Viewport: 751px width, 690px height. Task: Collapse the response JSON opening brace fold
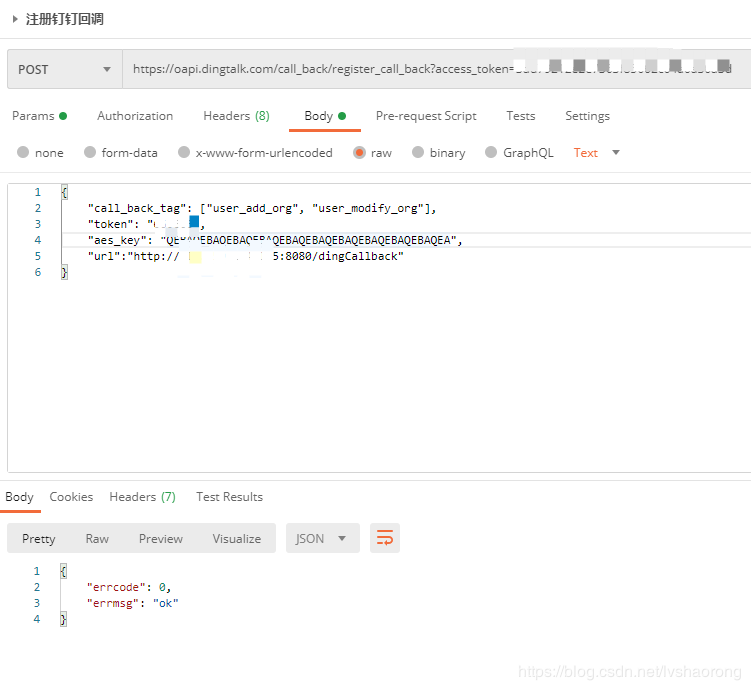pos(63,571)
